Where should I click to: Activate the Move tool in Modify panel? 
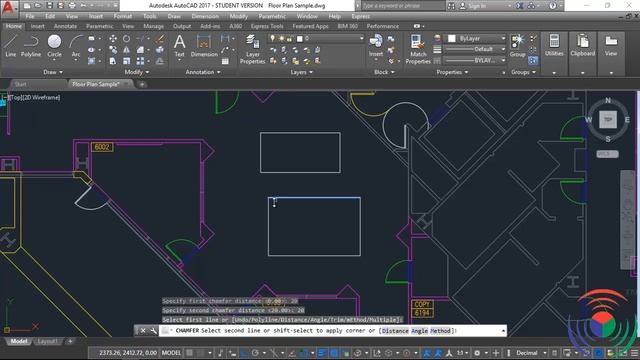113,38
